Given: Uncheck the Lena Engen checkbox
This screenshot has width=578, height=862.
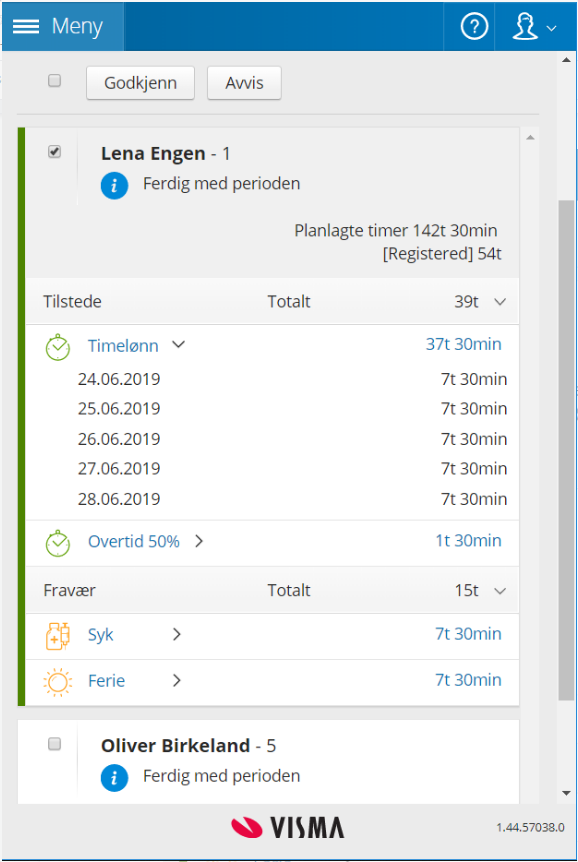Looking at the screenshot, I should click(x=54, y=152).
